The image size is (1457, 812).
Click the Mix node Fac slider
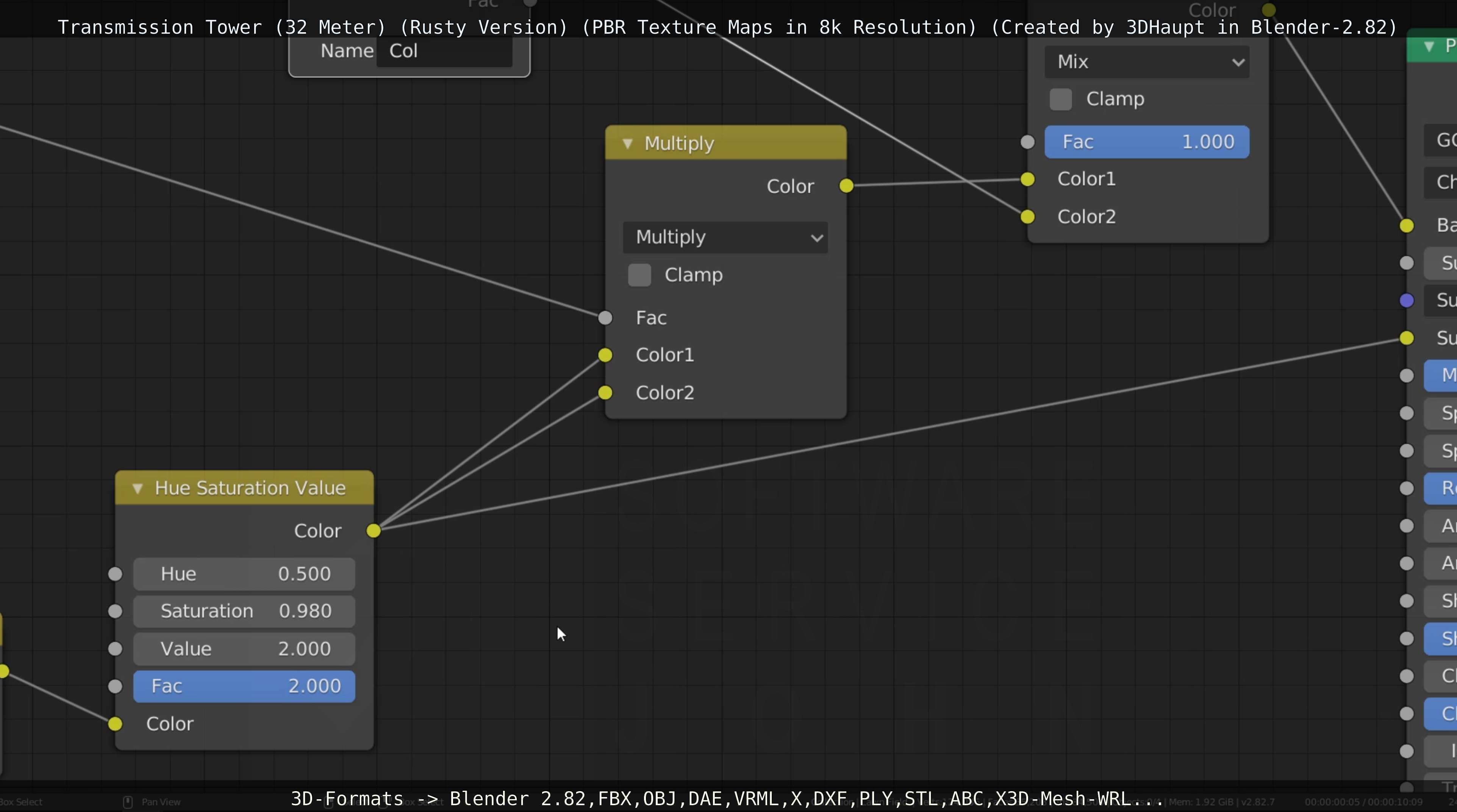point(1146,142)
